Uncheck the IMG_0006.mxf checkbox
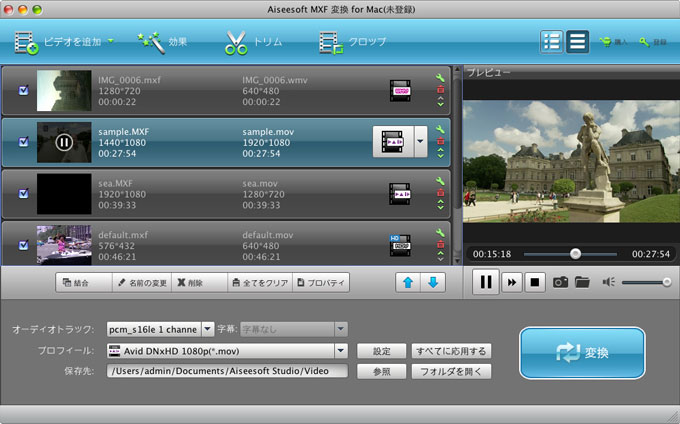Viewport: 680px width, 424px height. pyautogui.click(x=24, y=91)
